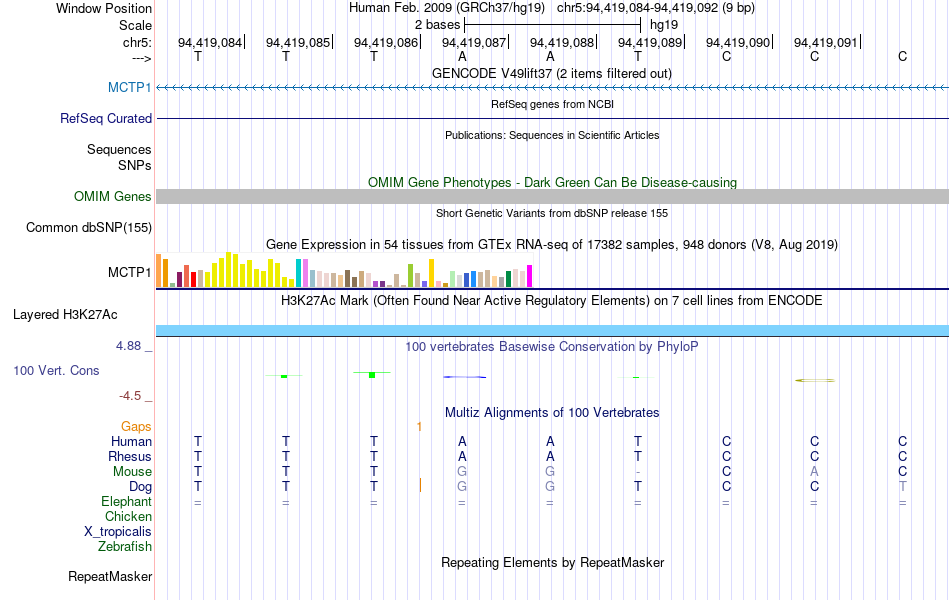Image resolution: width=950 pixels, height=600 pixels.
Task: Click the chr5: ruler label
Action: click(138, 42)
